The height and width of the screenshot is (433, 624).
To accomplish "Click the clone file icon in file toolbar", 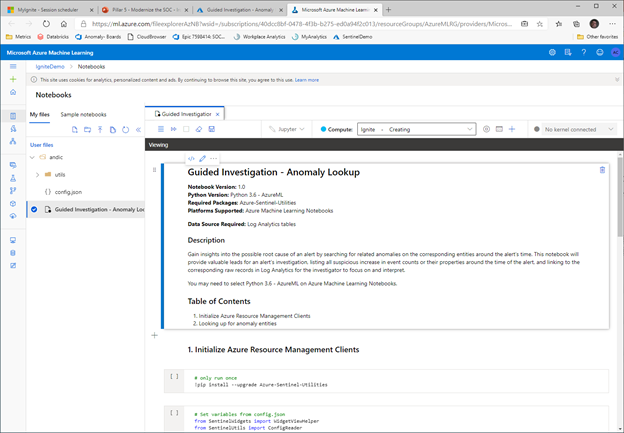I will tap(113, 130).
